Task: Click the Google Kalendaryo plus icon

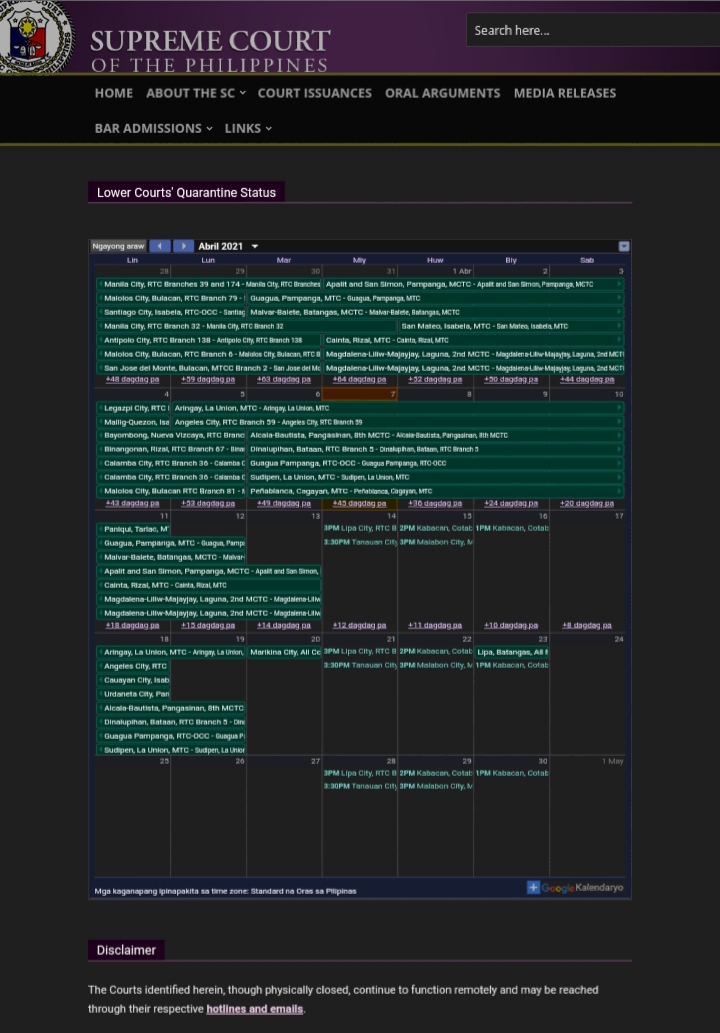Action: coord(533,887)
